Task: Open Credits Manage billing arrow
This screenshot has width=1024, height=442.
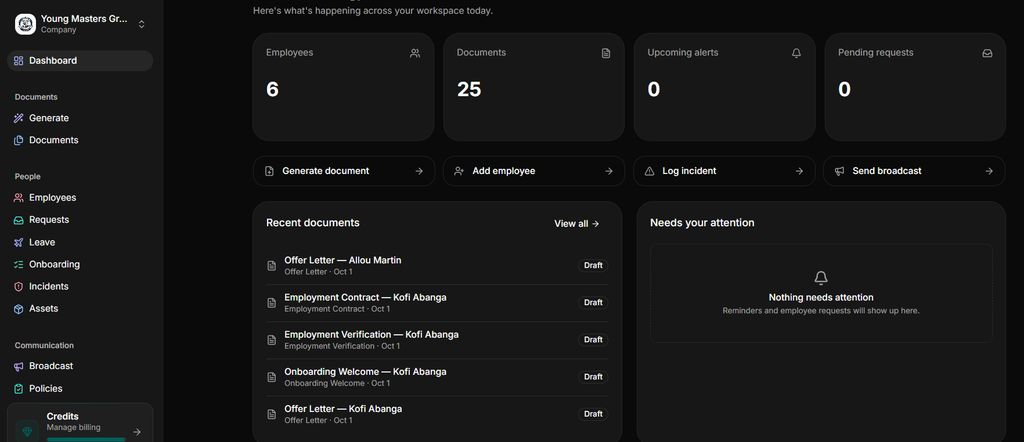Action: pyautogui.click(x=136, y=432)
